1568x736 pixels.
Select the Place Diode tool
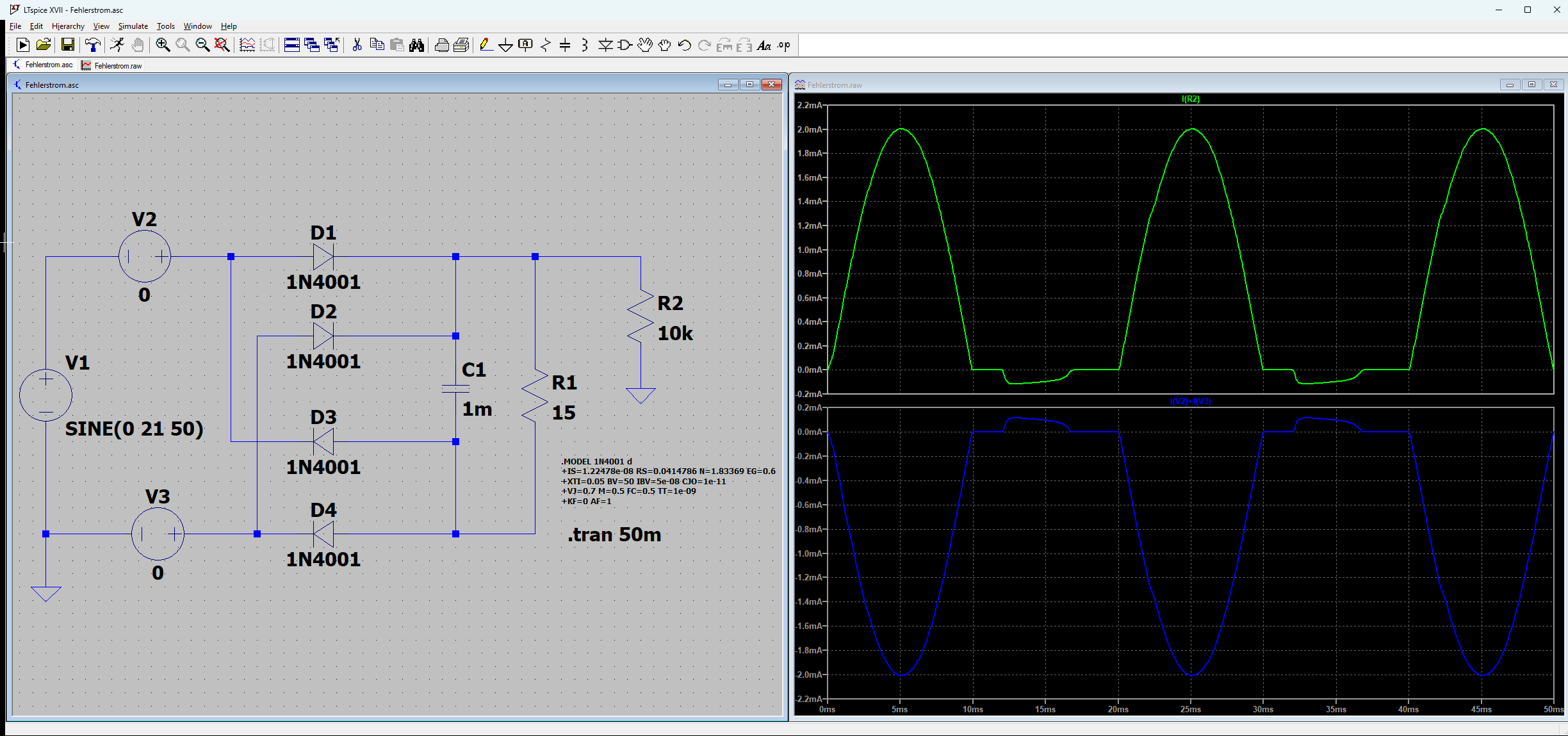pos(605,45)
